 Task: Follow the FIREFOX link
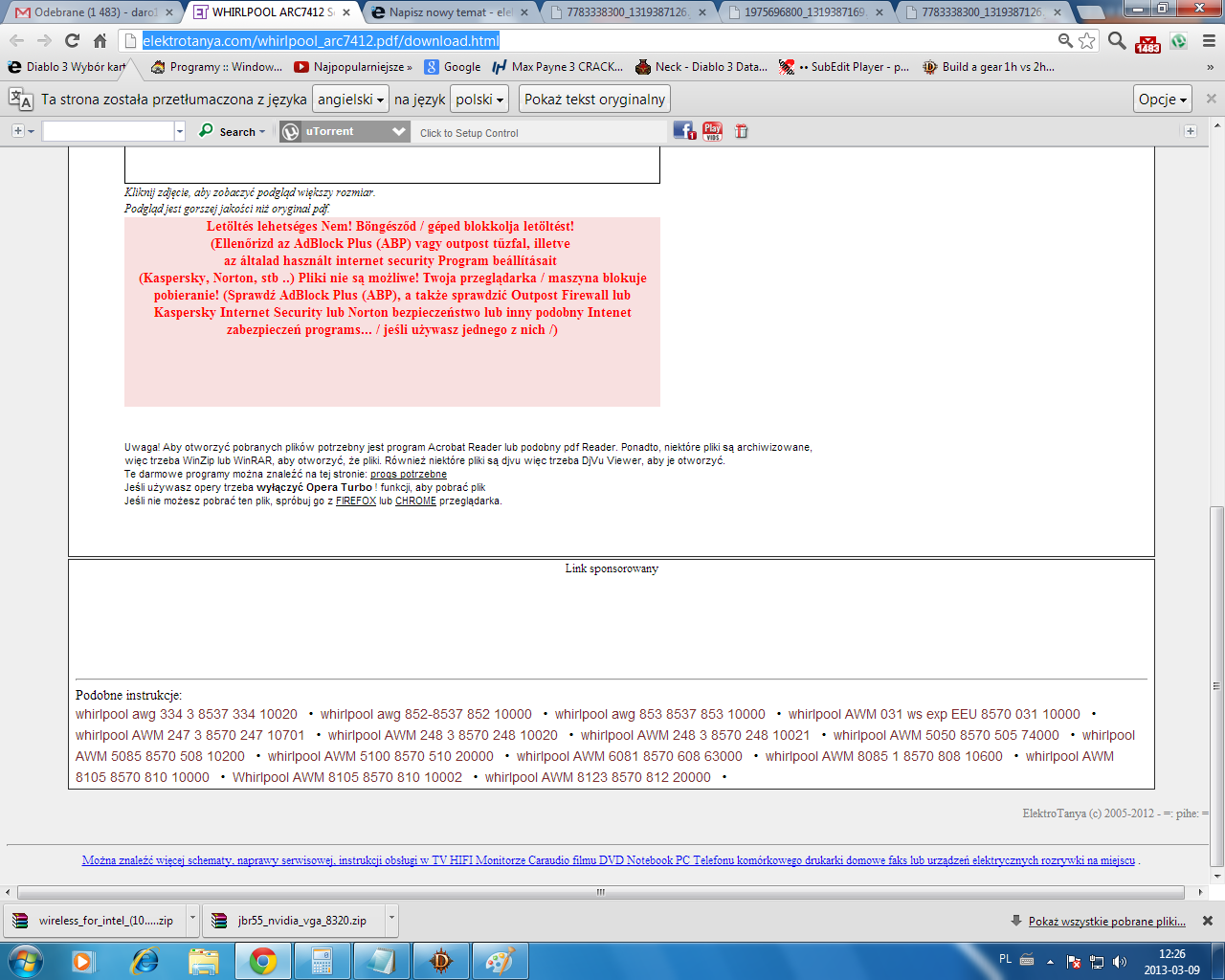click(356, 501)
